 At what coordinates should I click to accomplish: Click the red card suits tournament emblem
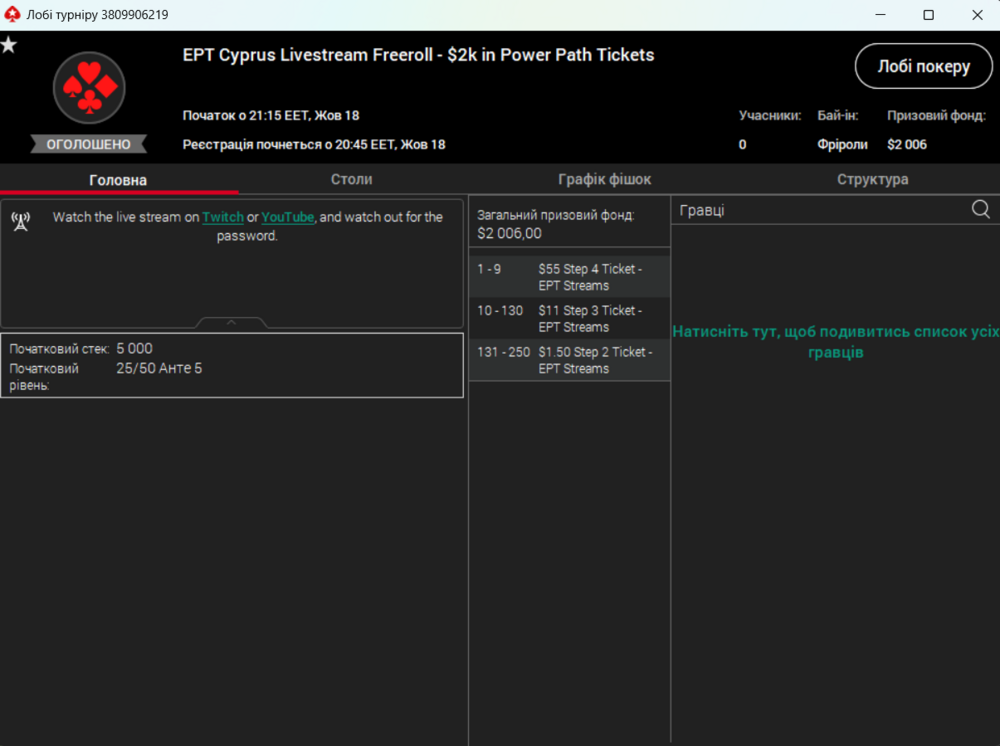tap(89, 88)
